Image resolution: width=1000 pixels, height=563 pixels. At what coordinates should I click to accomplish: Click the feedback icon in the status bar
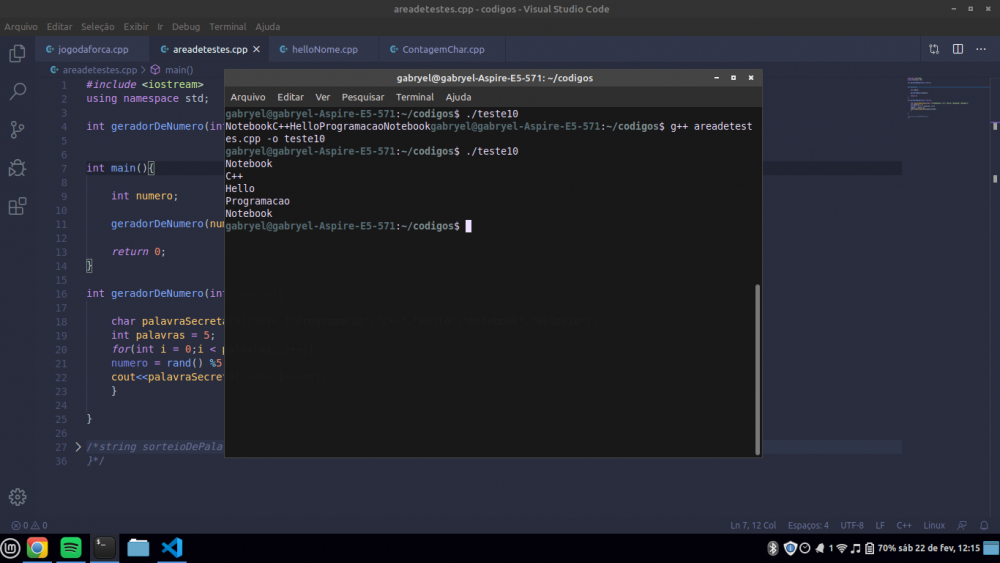(x=962, y=525)
